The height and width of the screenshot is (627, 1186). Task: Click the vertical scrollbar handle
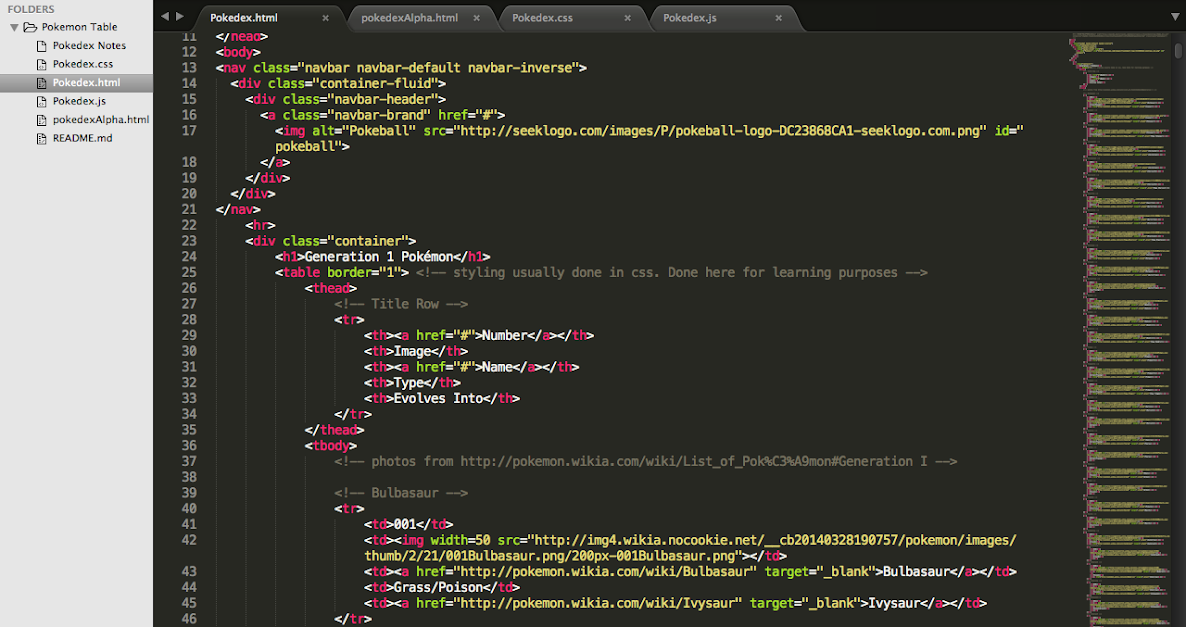(x=1178, y=51)
